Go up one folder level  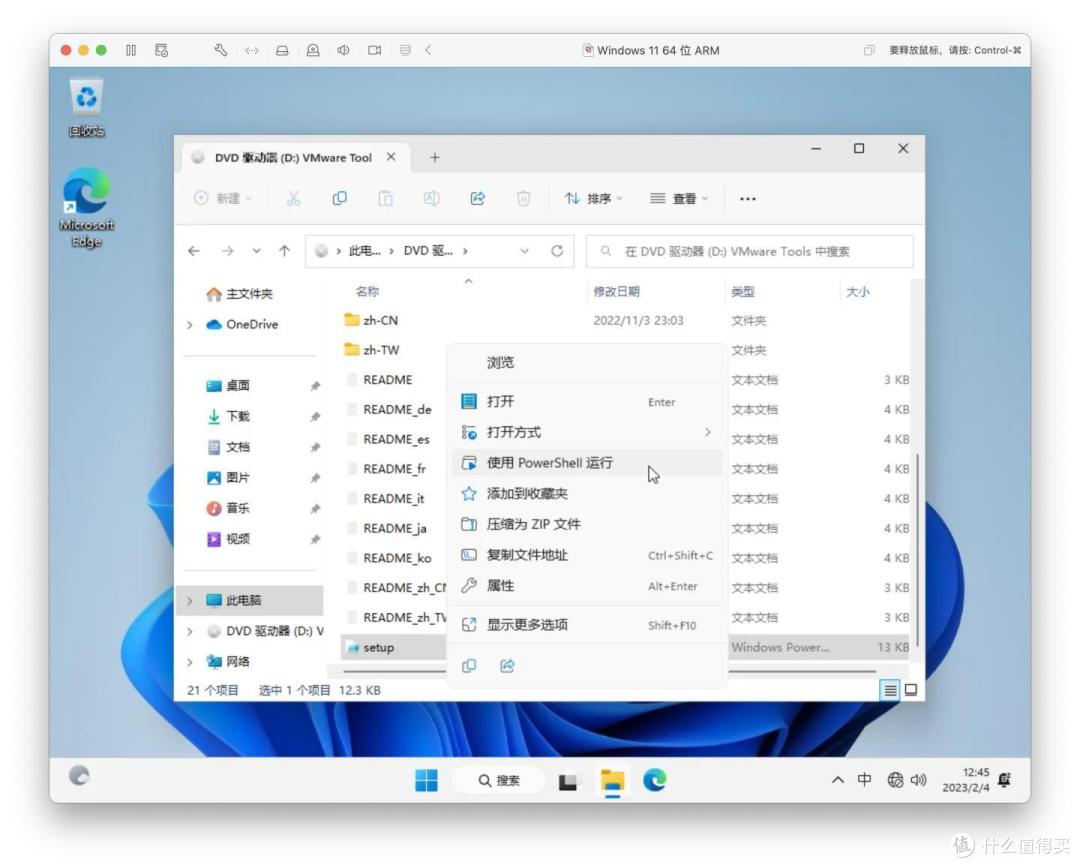point(284,251)
